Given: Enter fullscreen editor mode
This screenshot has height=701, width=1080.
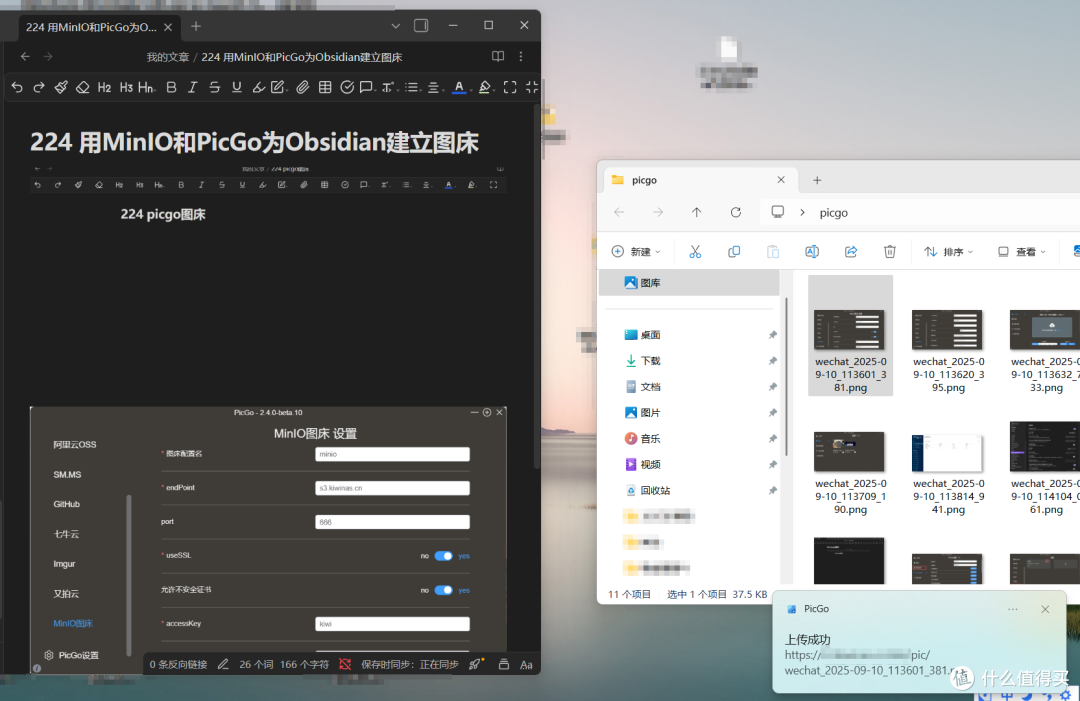Looking at the screenshot, I should [x=510, y=87].
